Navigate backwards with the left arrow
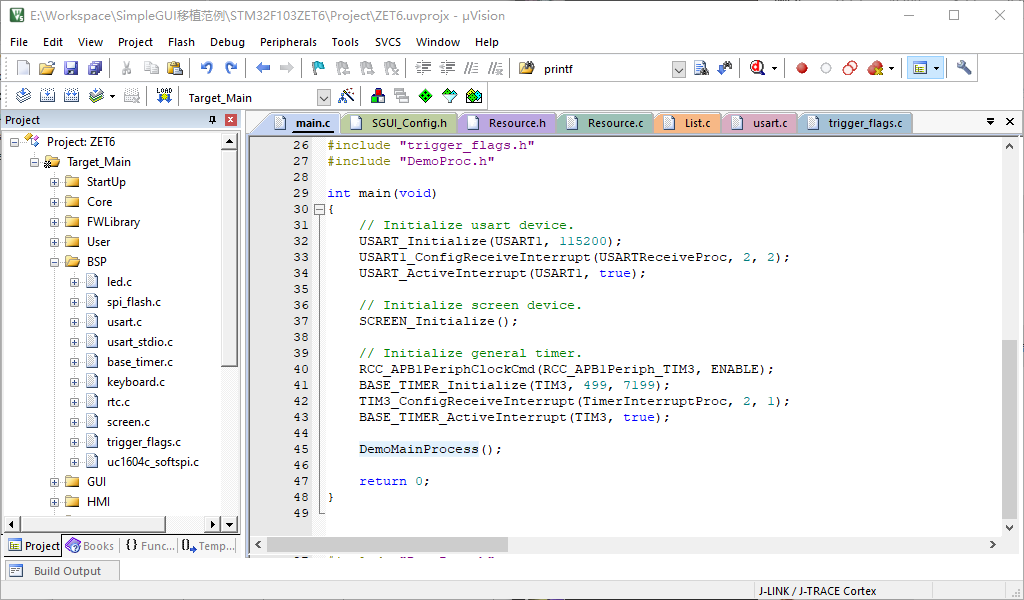 [263, 68]
